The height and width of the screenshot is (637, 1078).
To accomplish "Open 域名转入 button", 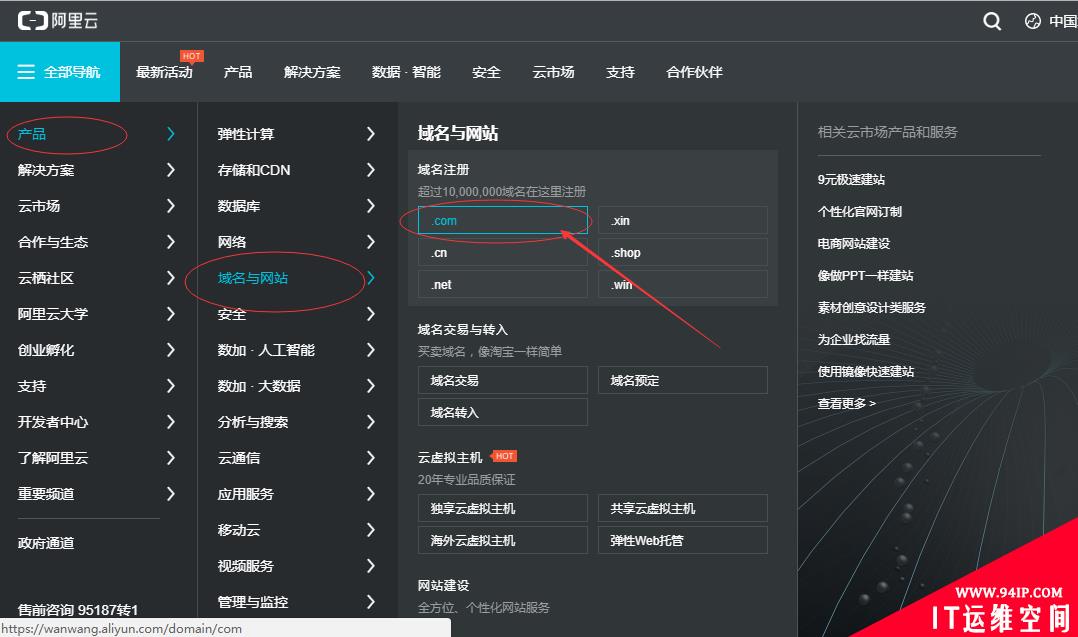I will pos(503,412).
